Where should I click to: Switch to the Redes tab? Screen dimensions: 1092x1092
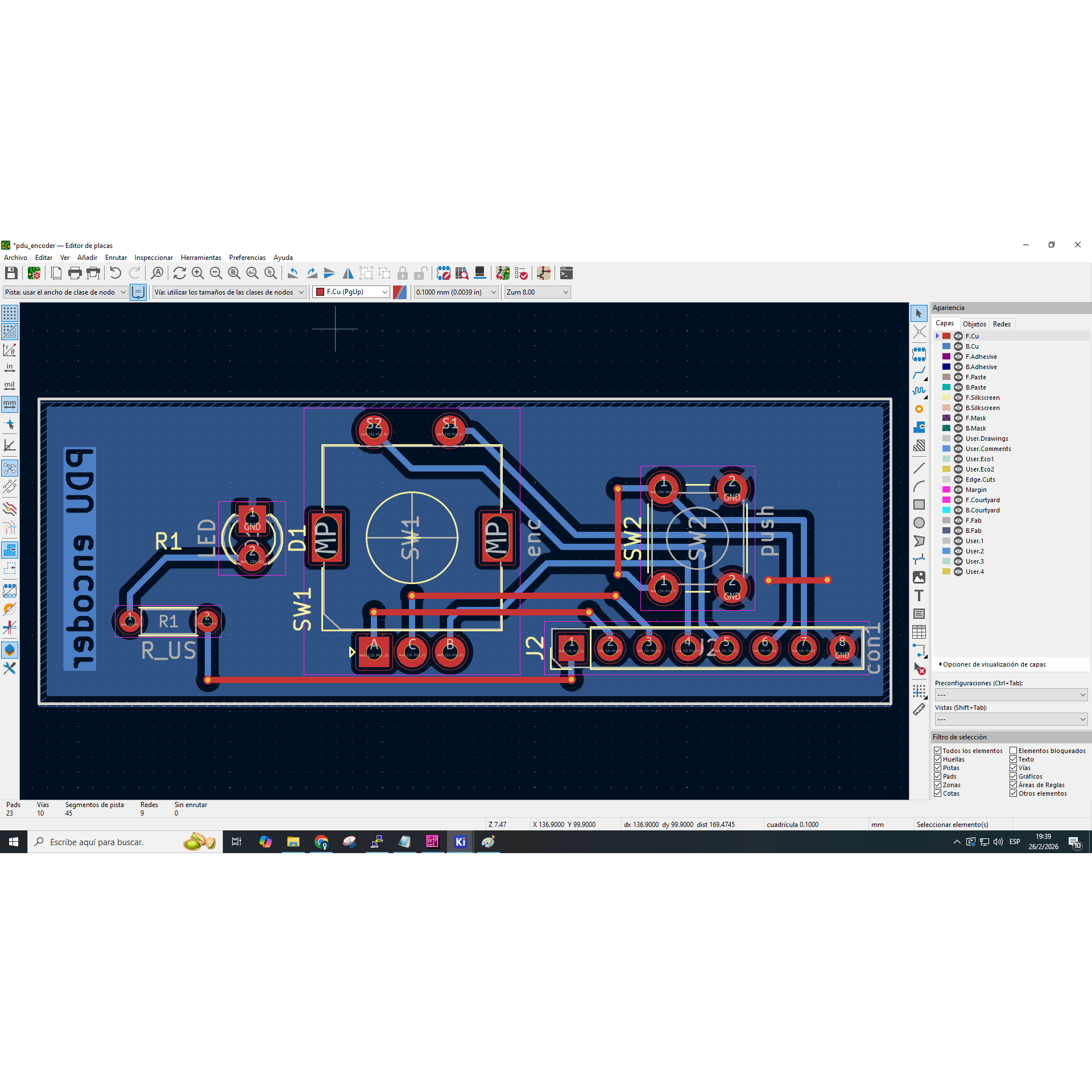(x=1002, y=324)
